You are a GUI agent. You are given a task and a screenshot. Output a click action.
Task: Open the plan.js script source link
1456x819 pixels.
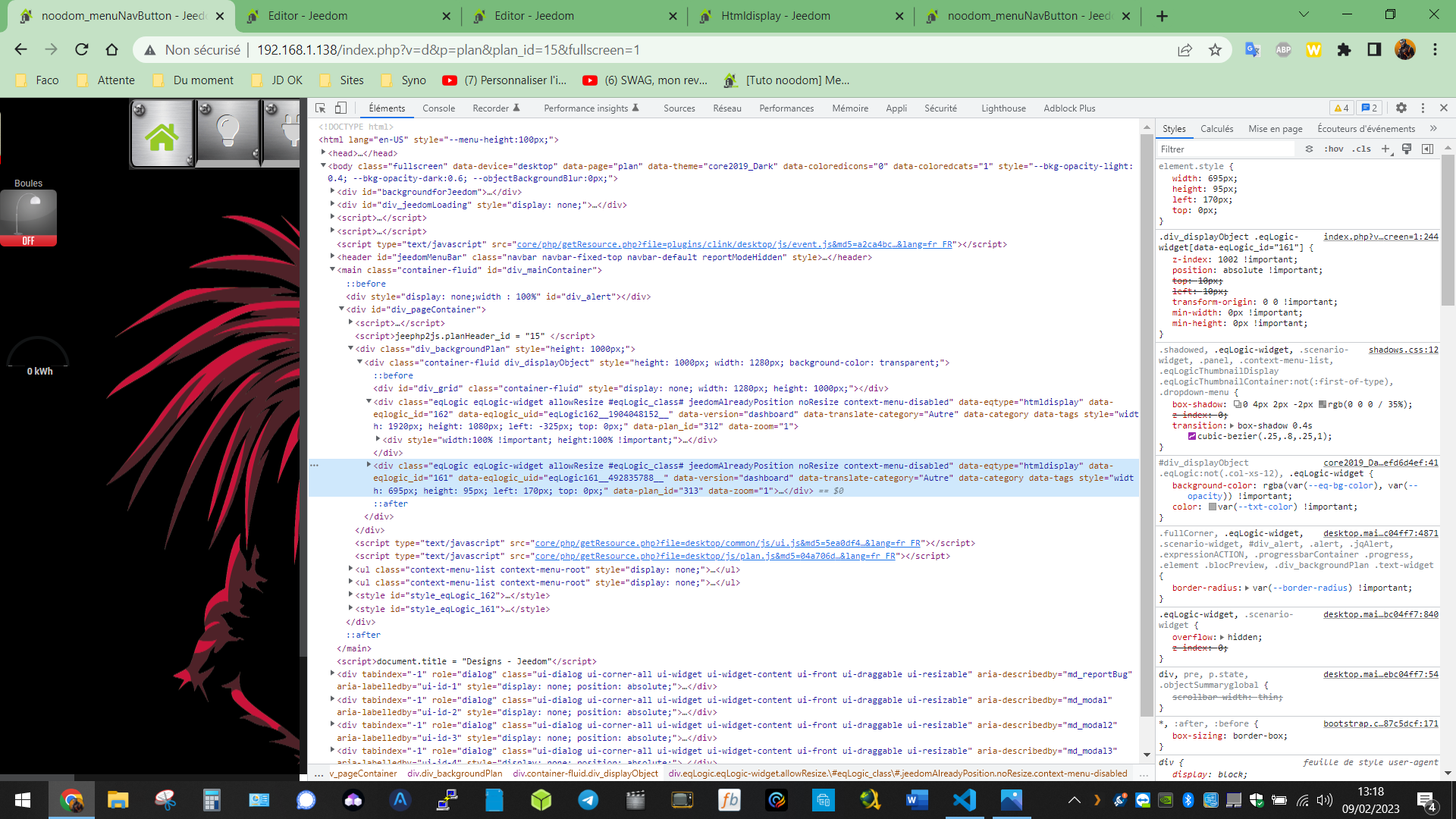[x=715, y=556]
